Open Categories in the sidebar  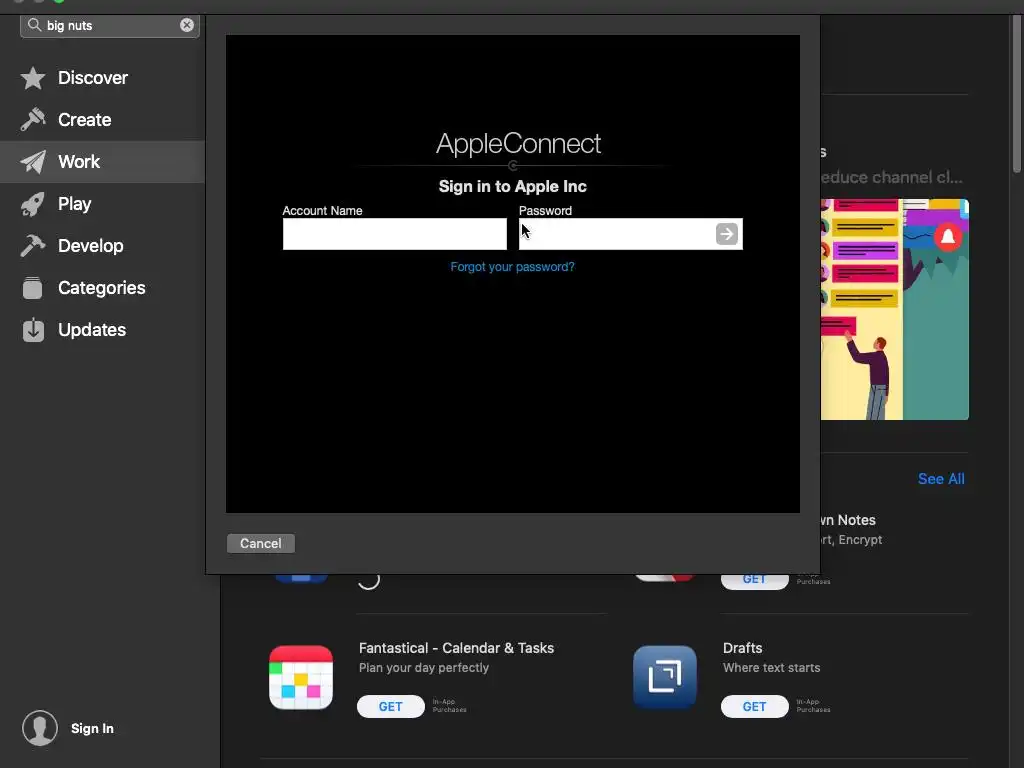[101, 287]
